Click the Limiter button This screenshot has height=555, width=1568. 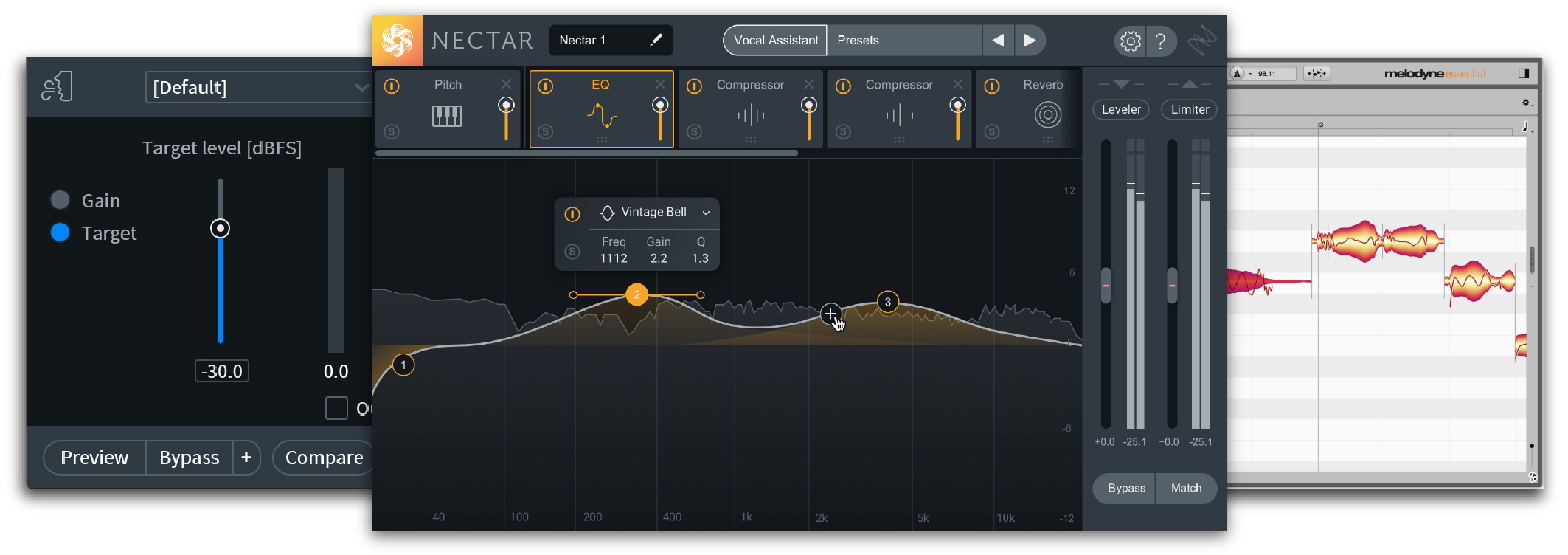(1190, 109)
